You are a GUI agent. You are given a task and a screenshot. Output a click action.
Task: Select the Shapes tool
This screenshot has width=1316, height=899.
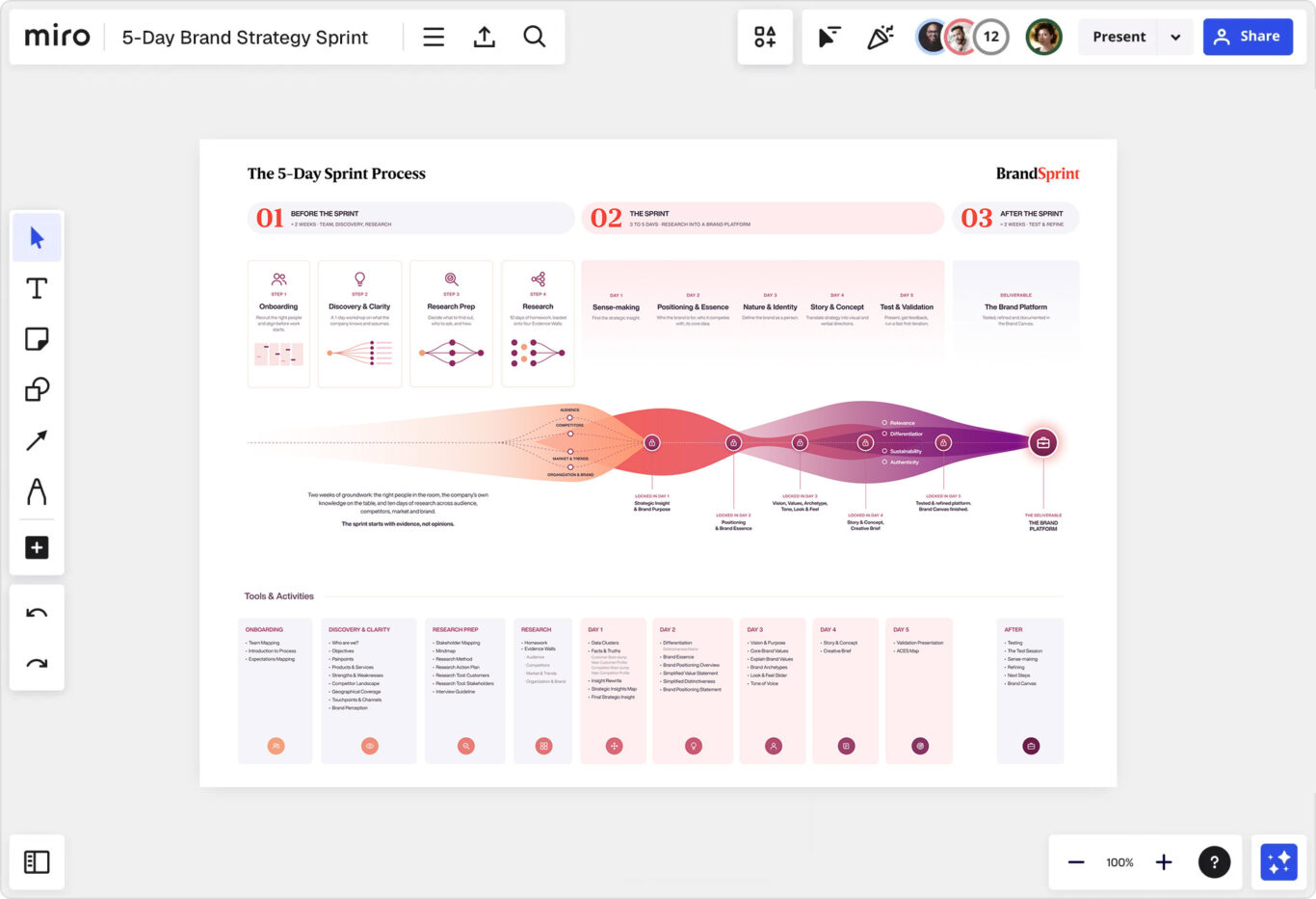pos(37,389)
